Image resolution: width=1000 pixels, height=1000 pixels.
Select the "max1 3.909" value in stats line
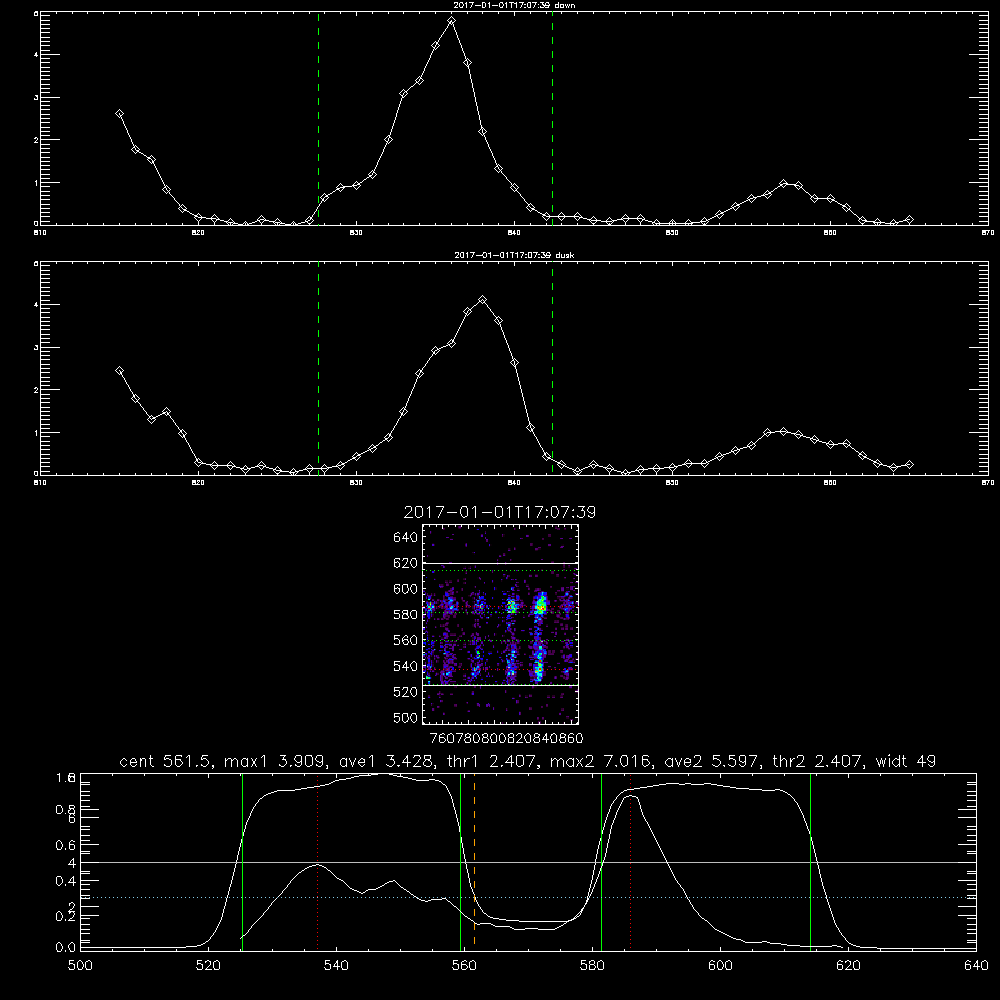click(273, 761)
